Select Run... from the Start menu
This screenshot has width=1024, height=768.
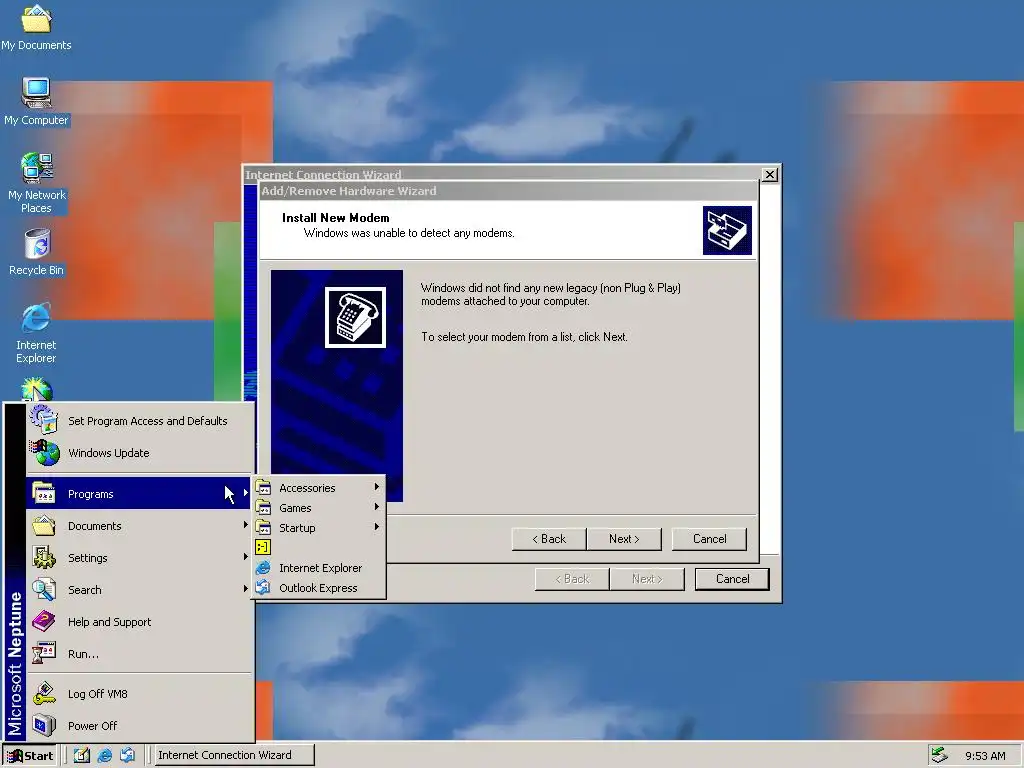pyautogui.click(x=140, y=654)
